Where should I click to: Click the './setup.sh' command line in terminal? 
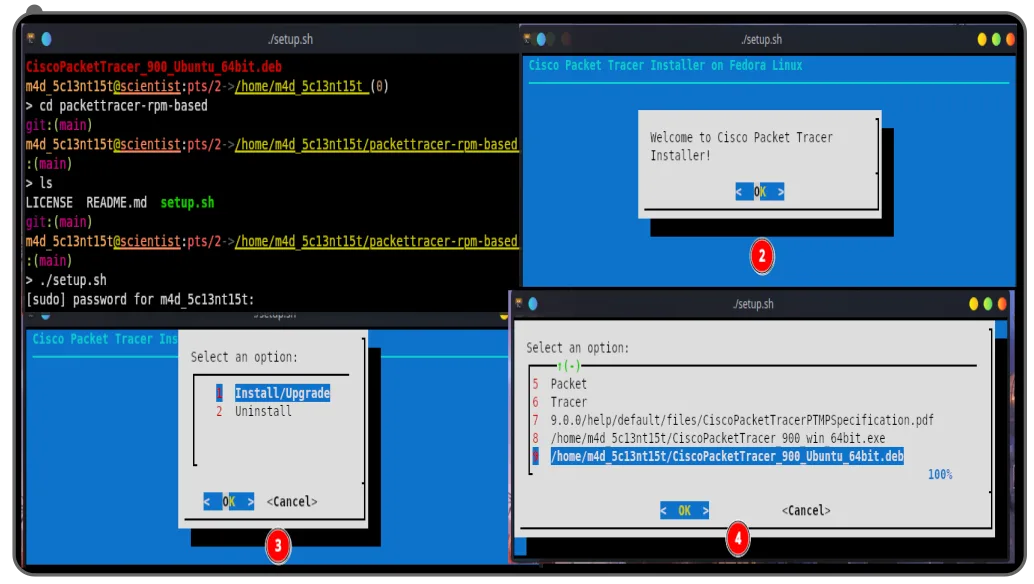click(66, 280)
